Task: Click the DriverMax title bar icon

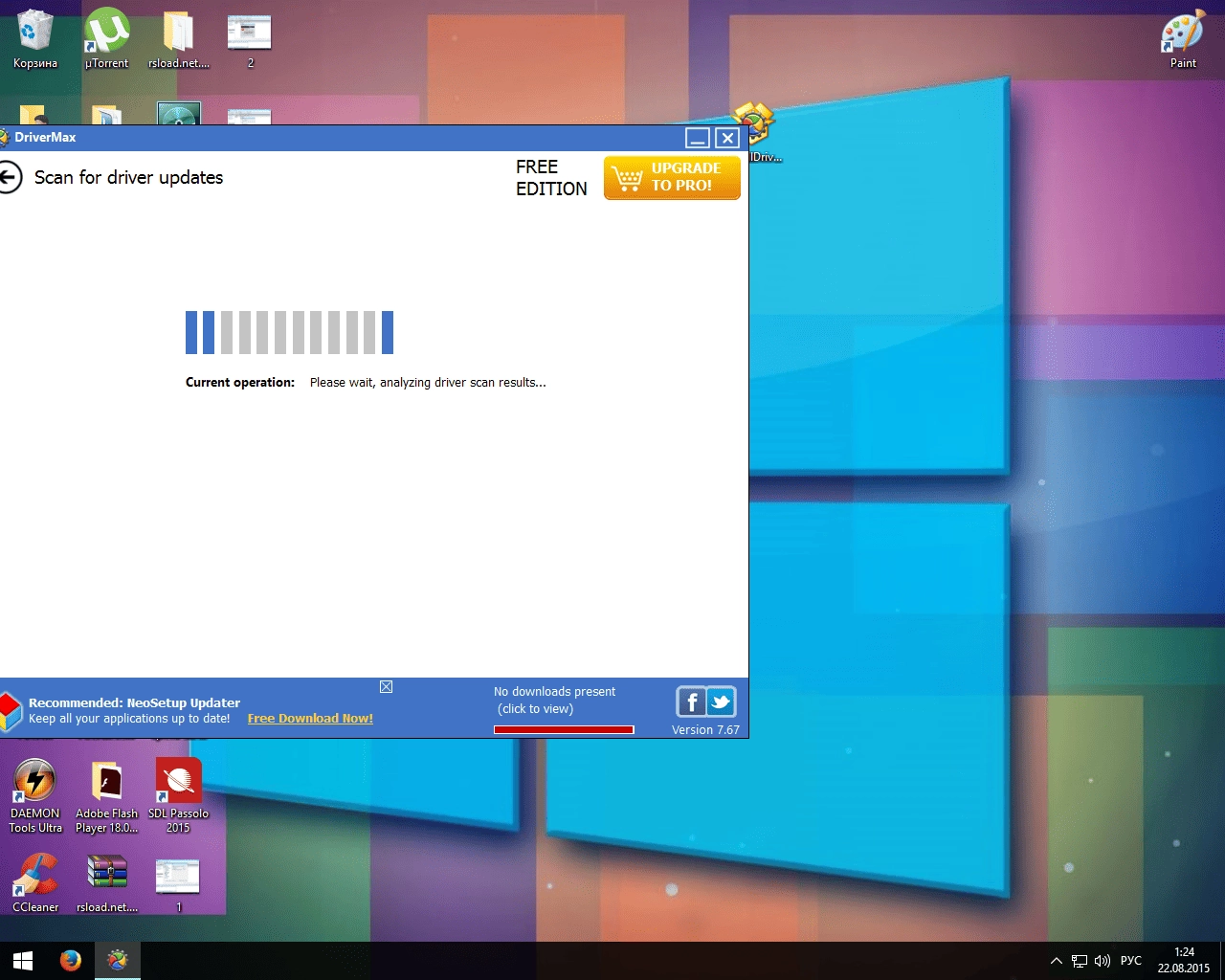Action: pos(4,137)
